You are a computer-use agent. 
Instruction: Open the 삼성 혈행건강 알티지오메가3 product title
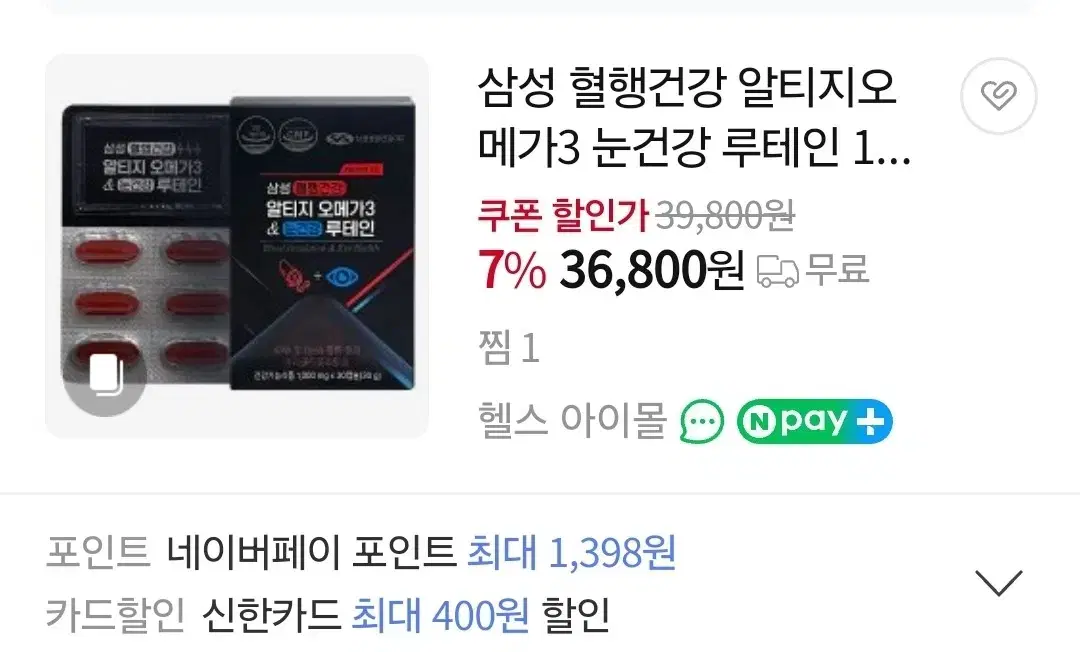(x=694, y=118)
